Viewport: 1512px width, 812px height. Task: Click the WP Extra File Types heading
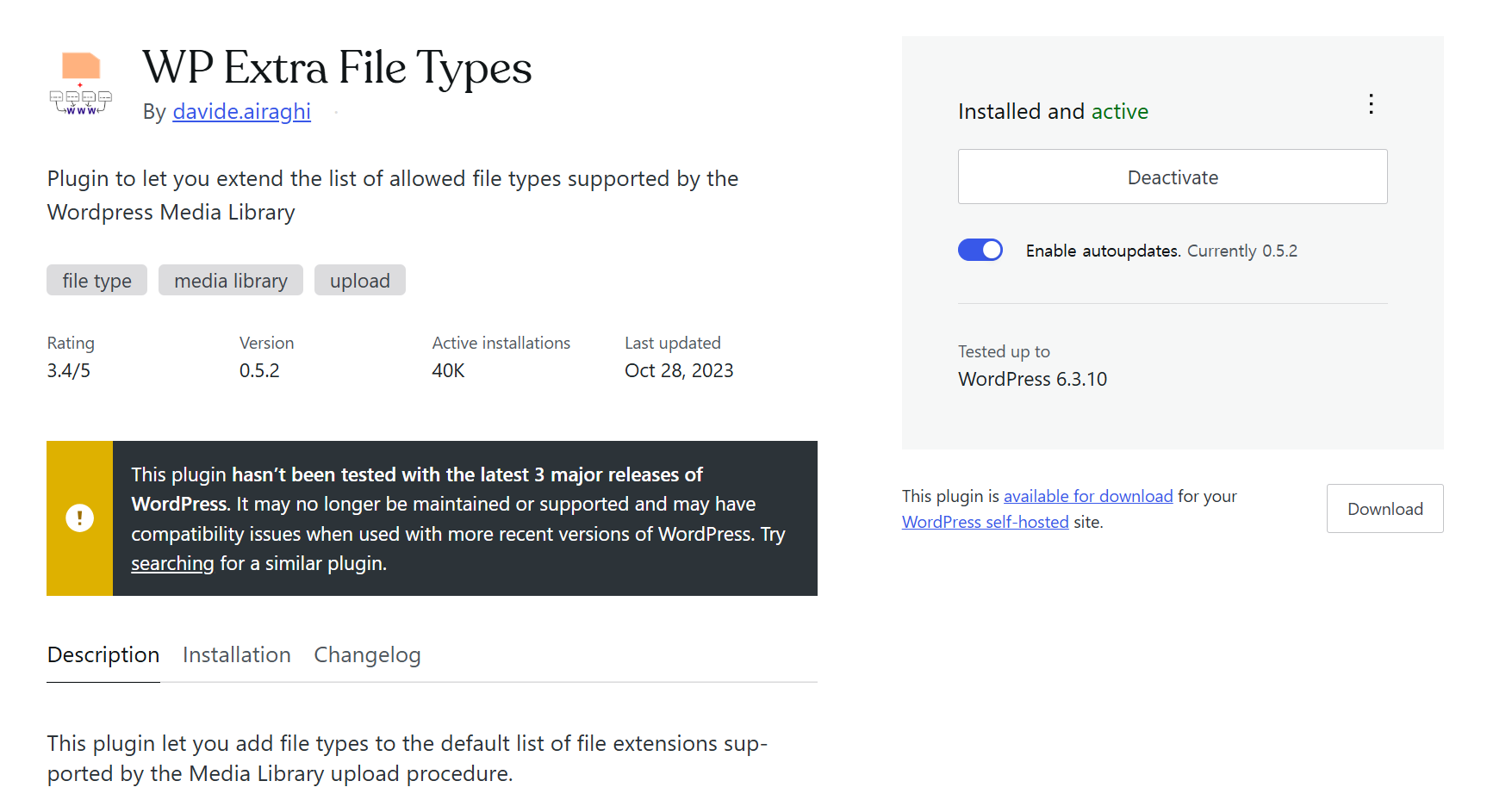[x=338, y=68]
